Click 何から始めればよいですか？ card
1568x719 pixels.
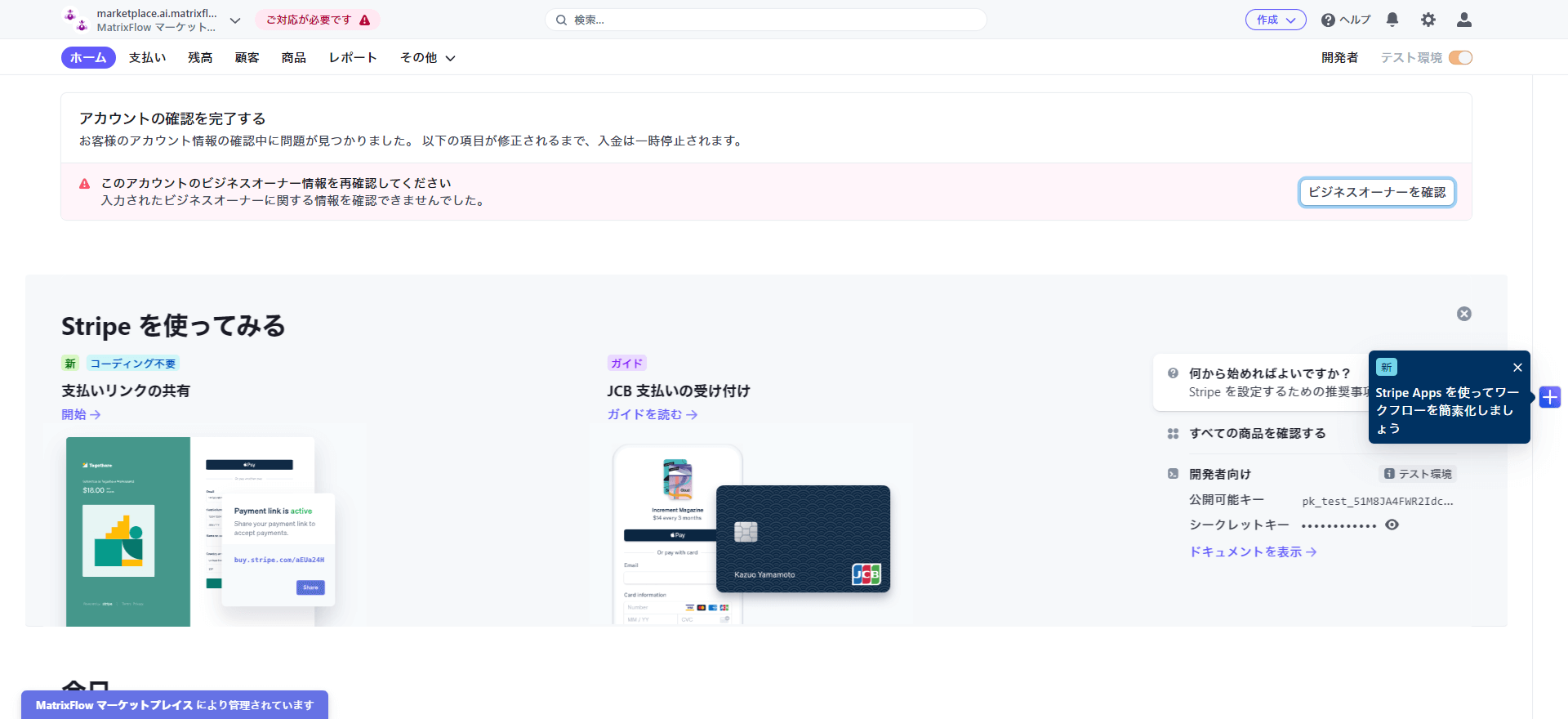pos(1262,382)
